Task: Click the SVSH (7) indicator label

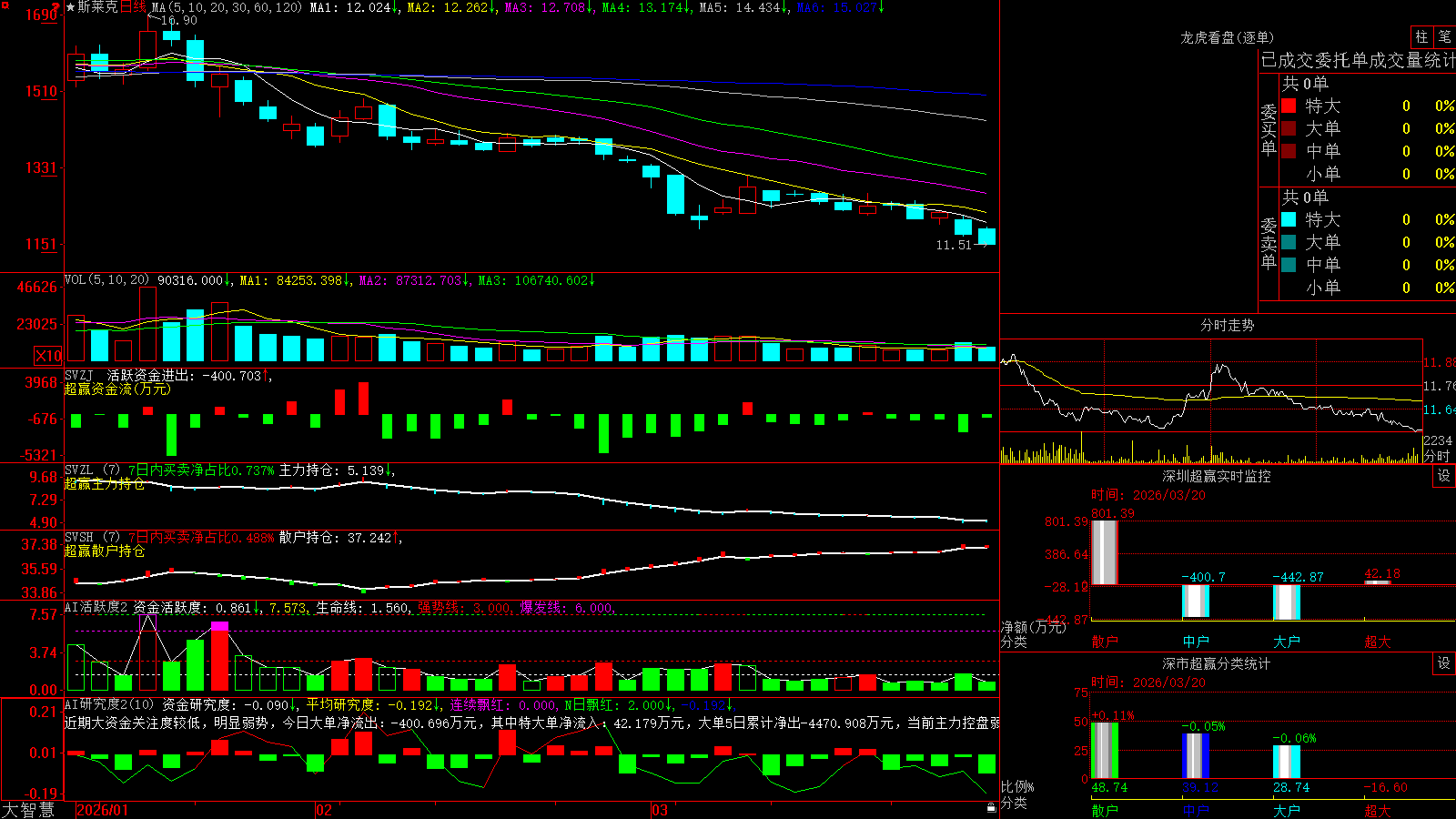Action: click(92, 538)
